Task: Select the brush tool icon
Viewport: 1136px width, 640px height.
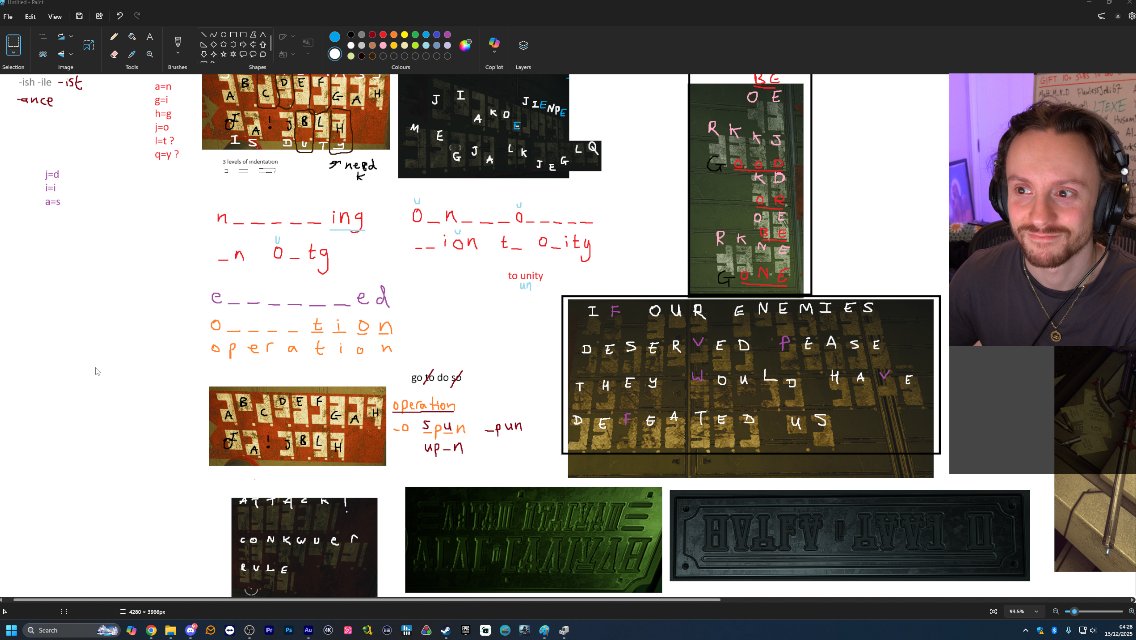Action: click(x=178, y=41)
